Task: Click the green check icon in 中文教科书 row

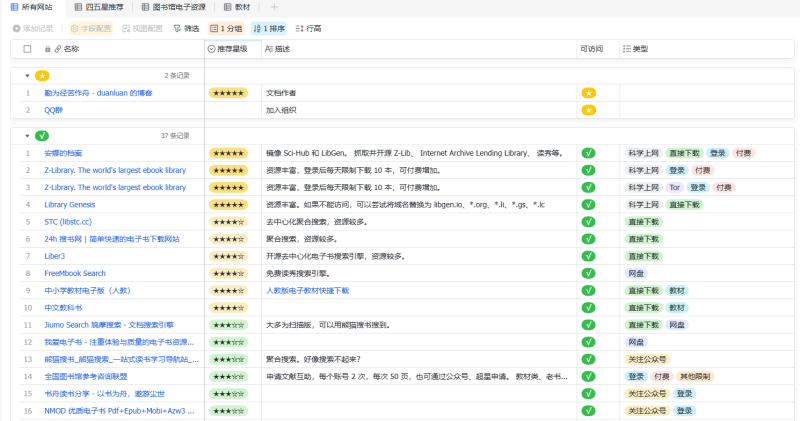Action: coord(588,308)
